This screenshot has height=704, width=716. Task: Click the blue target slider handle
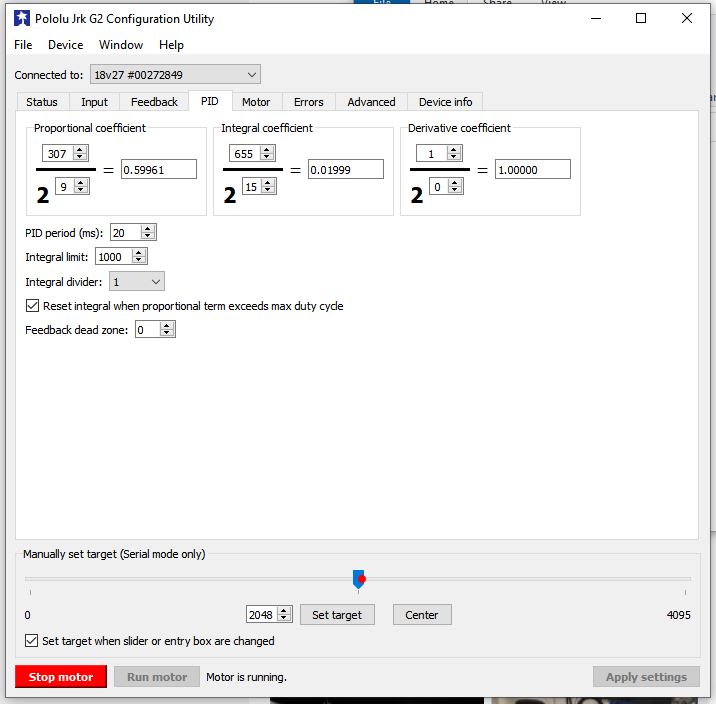coord(358,579)
